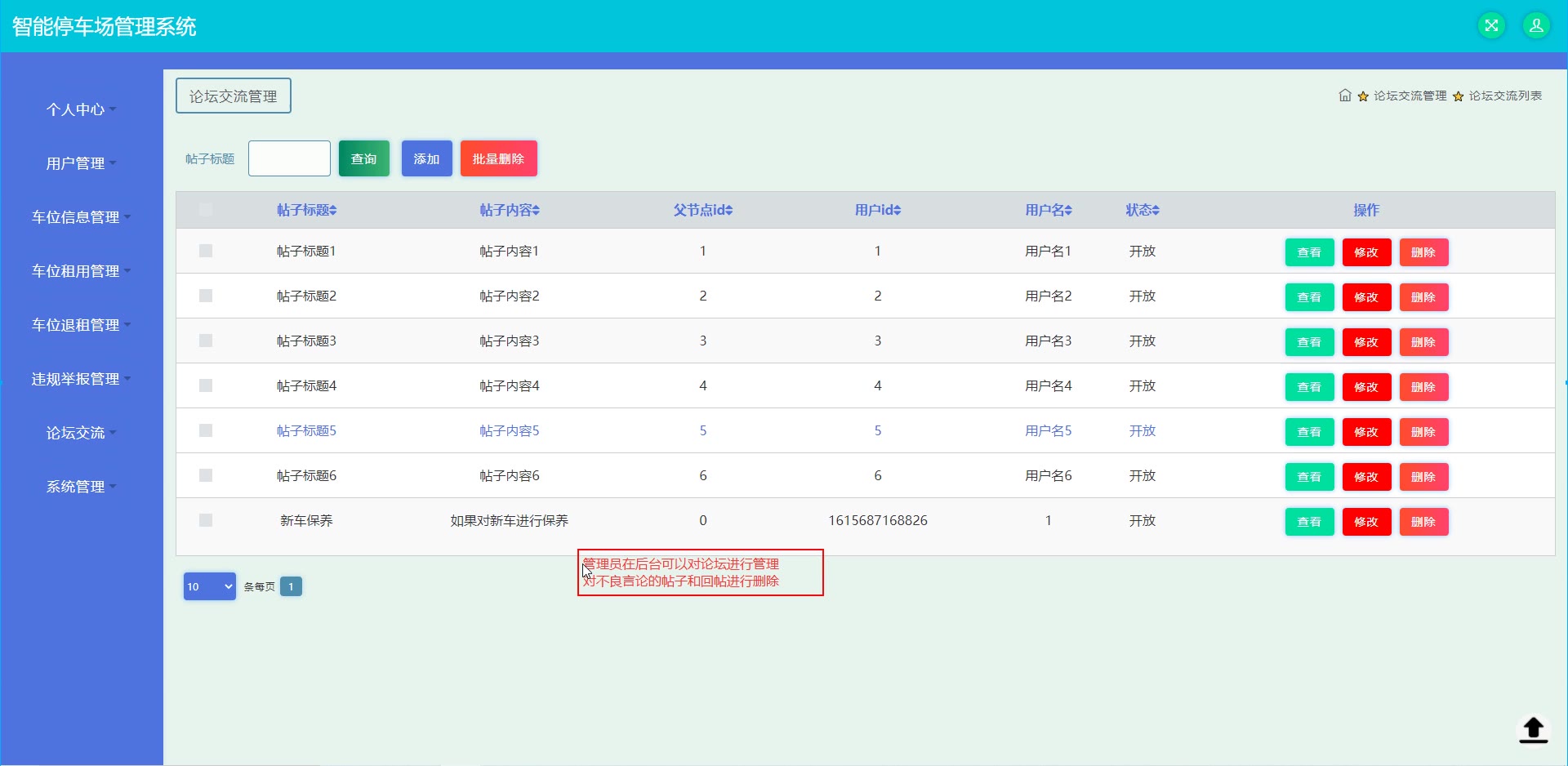1568x766 pixels.
Task: Edit the 帖子标题5 row with 修改
Action: click(1366, 432)
